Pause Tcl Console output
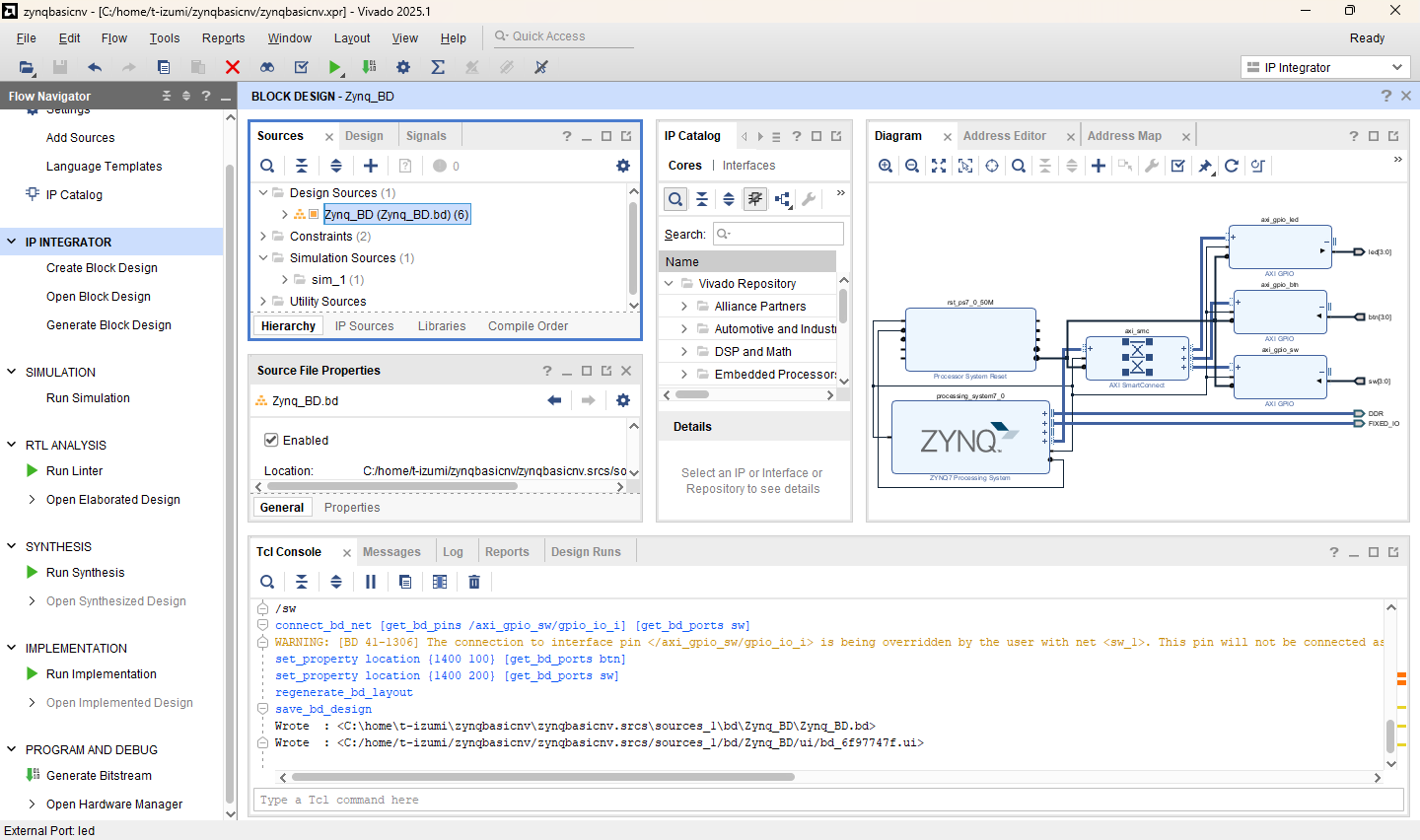The height and width of the screenshot is (840, 1420). pos(371,582)
